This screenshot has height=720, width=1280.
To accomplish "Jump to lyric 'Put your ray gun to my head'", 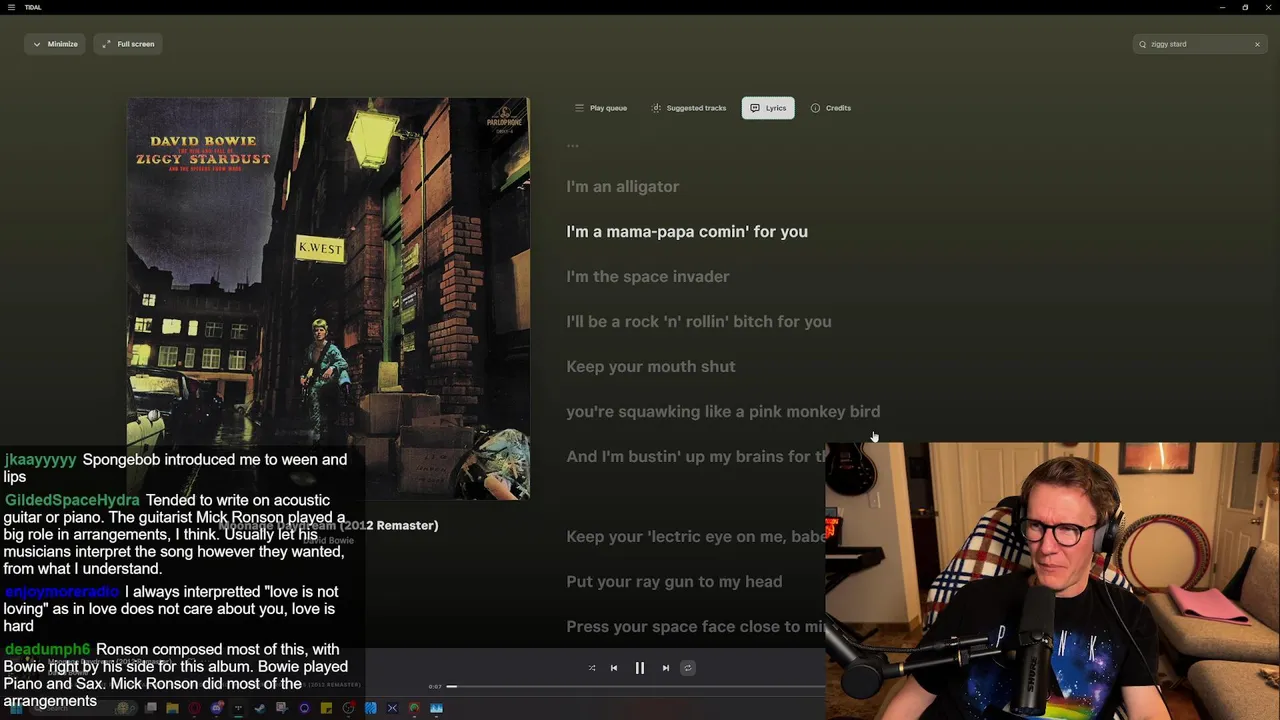I will [x=674, y=582].
